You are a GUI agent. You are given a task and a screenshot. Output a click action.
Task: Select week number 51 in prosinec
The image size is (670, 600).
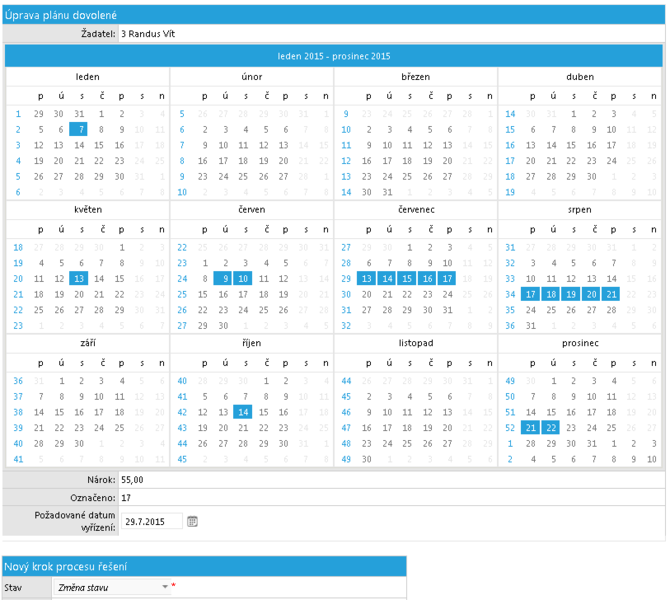[x=510, y=412]
